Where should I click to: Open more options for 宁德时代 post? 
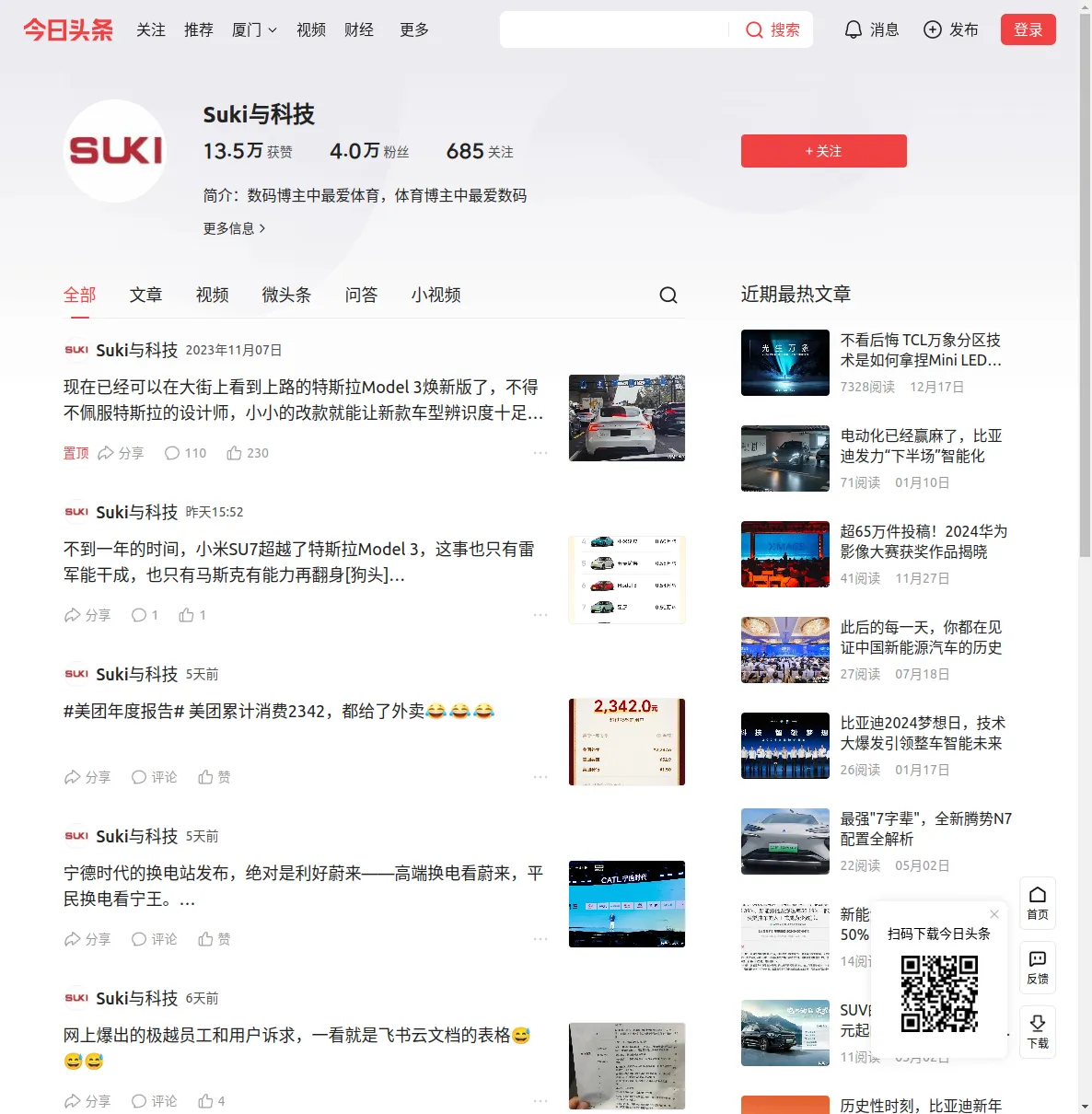[x=540, y=939]
